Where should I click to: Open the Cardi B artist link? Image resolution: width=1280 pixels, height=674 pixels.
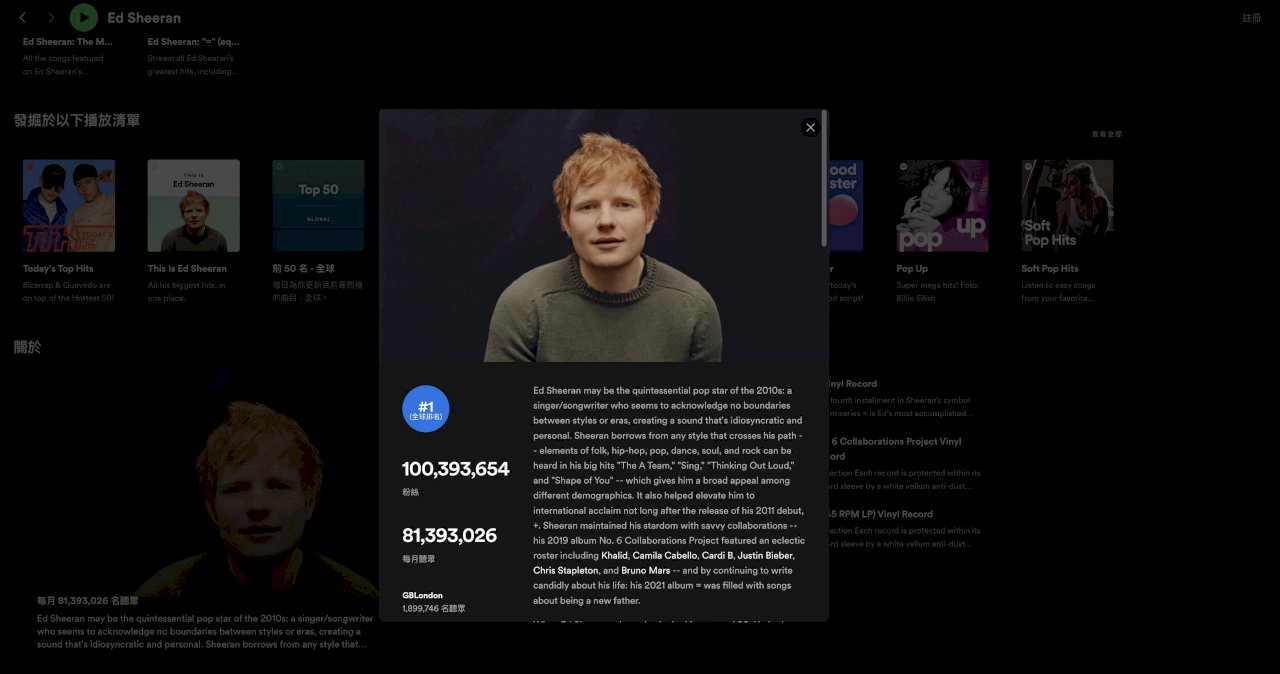[717, 555]
